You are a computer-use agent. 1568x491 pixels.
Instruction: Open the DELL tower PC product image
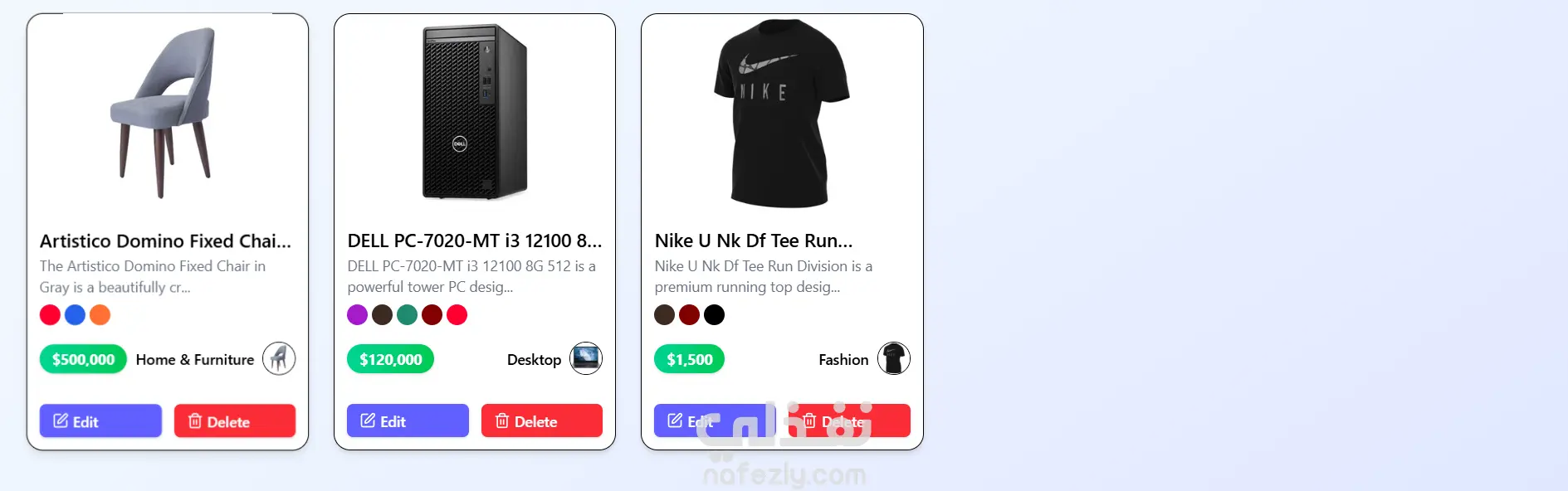point(475,112)
